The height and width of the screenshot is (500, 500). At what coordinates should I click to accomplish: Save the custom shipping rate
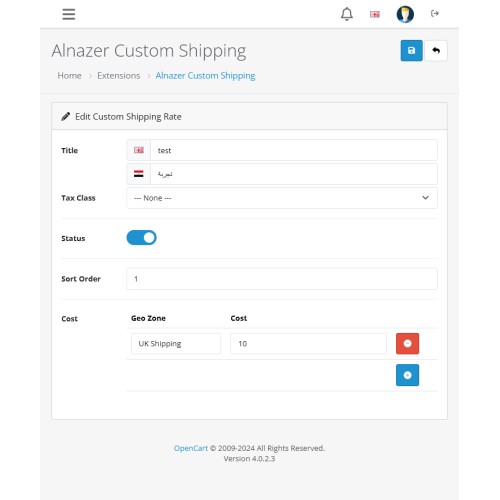pyautogui.click(x=411, y=50)
